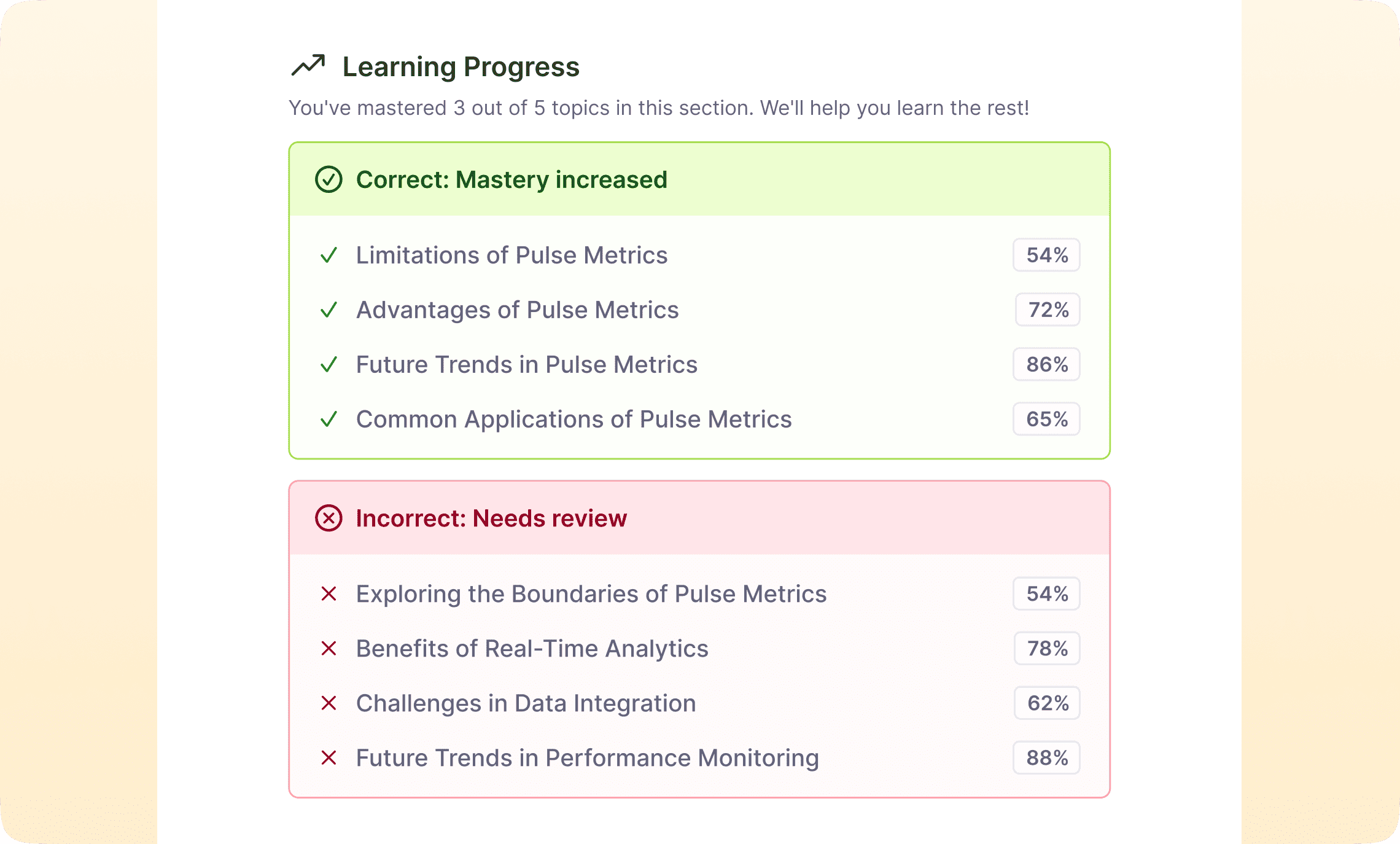
Task: Toggle the X beside Future Trends in Performance Monitoring
Action: pyautogui.click(x=329, y=757)
